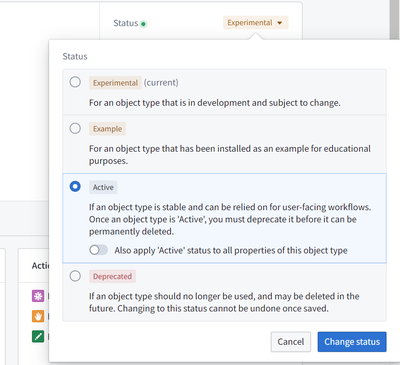This screenshot has height=365, width=400.
Task: Click the description text about development object types
Action: coord(215,103)
